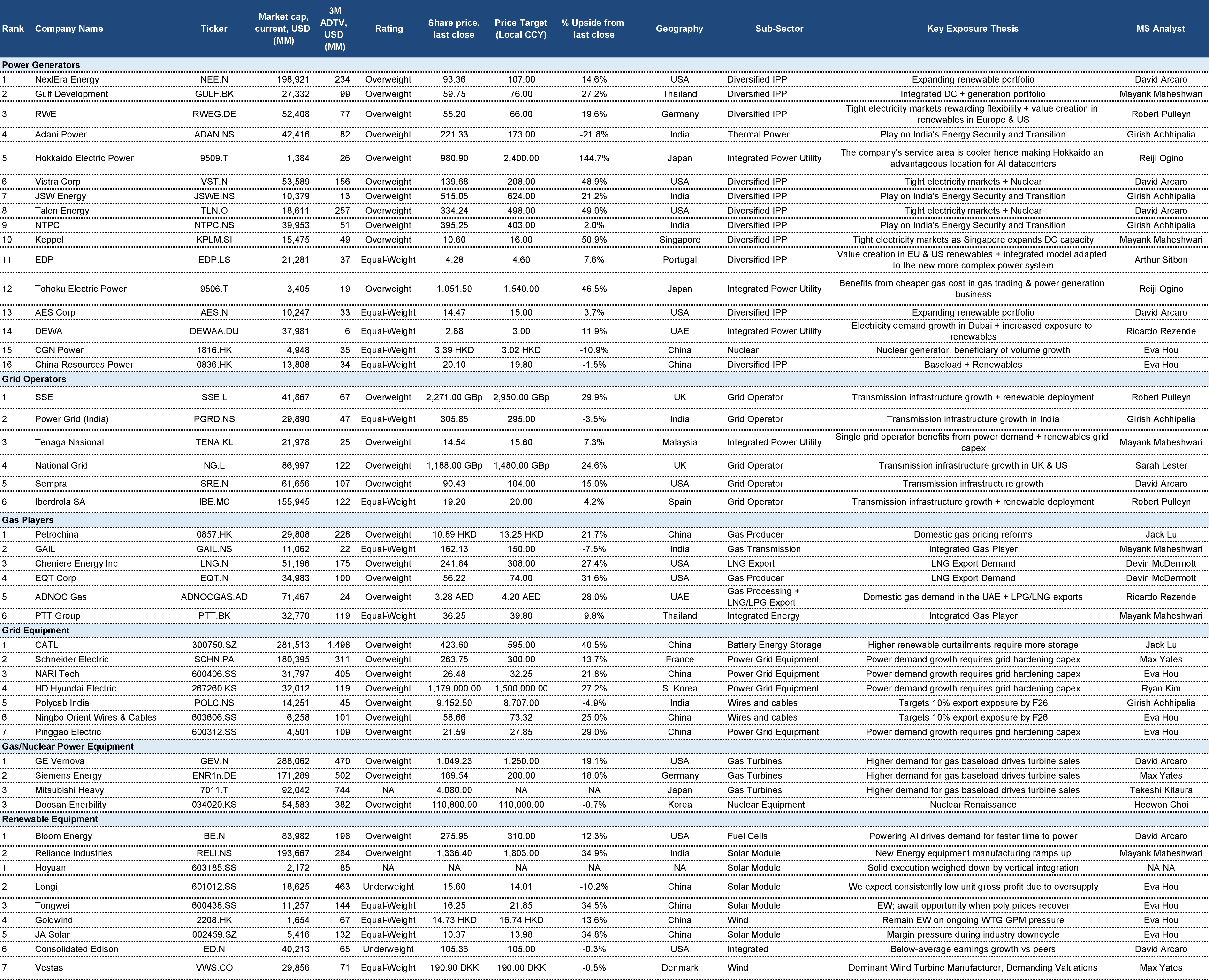
Task: Click the Sub-Sector column header
Action: (x=779, y=29)
